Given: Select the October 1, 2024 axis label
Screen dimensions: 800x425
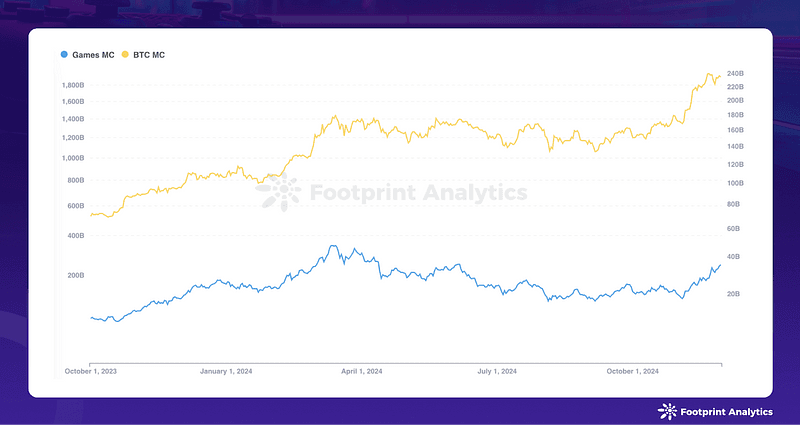Looking at the screenshot, I should click(x=633, y=371).
